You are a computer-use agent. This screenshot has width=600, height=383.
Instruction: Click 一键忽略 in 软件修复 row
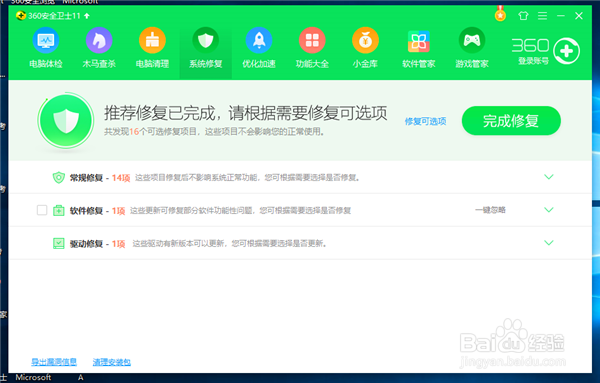pyautogui.click(x=490, y=210)
